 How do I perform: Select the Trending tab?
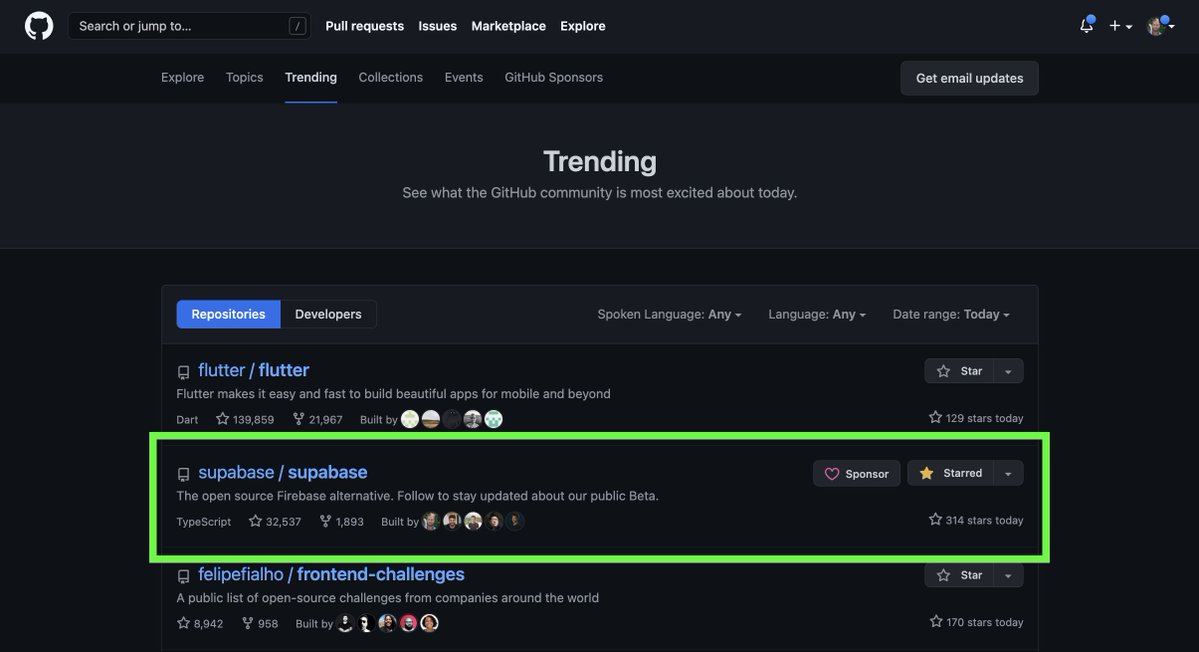click(310, 77)
